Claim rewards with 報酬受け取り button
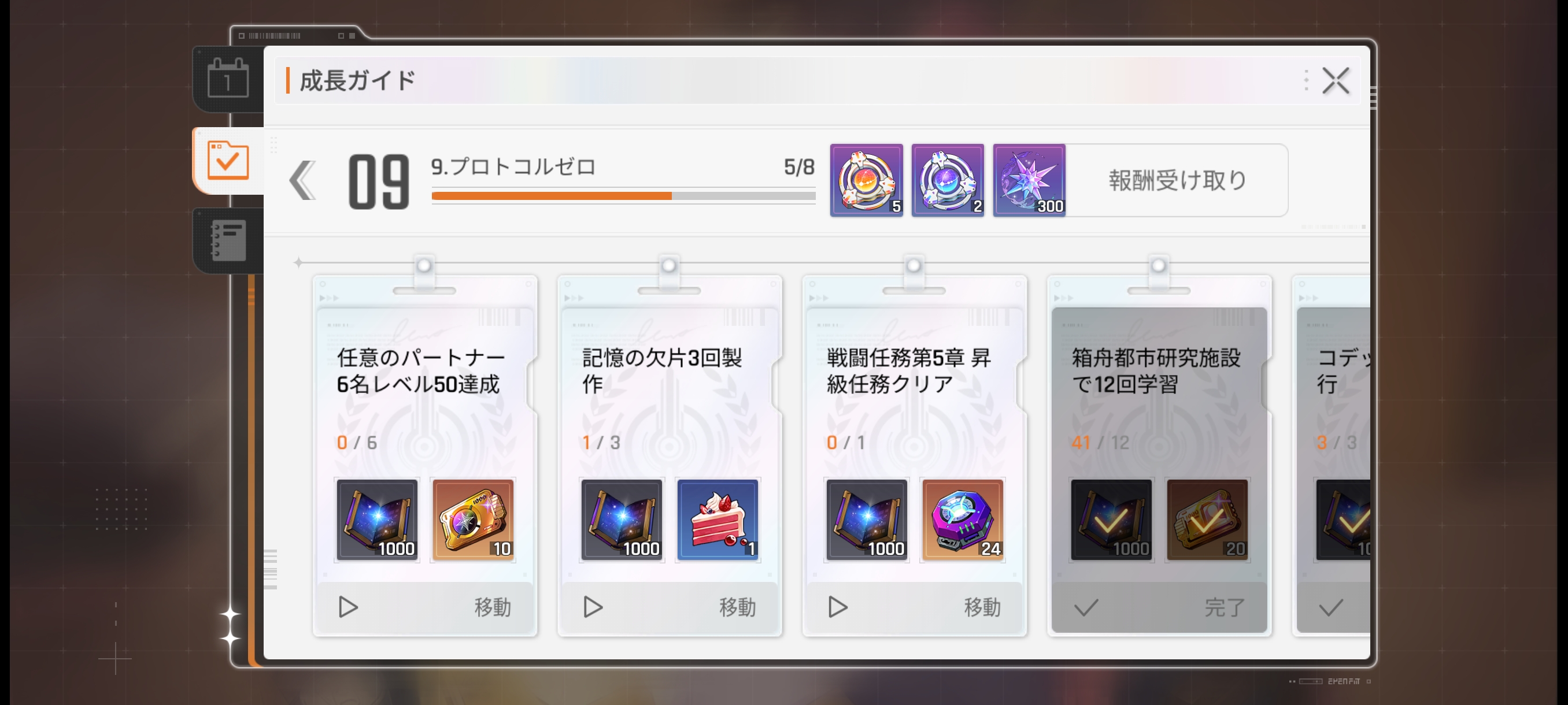 coord(1177,180)
